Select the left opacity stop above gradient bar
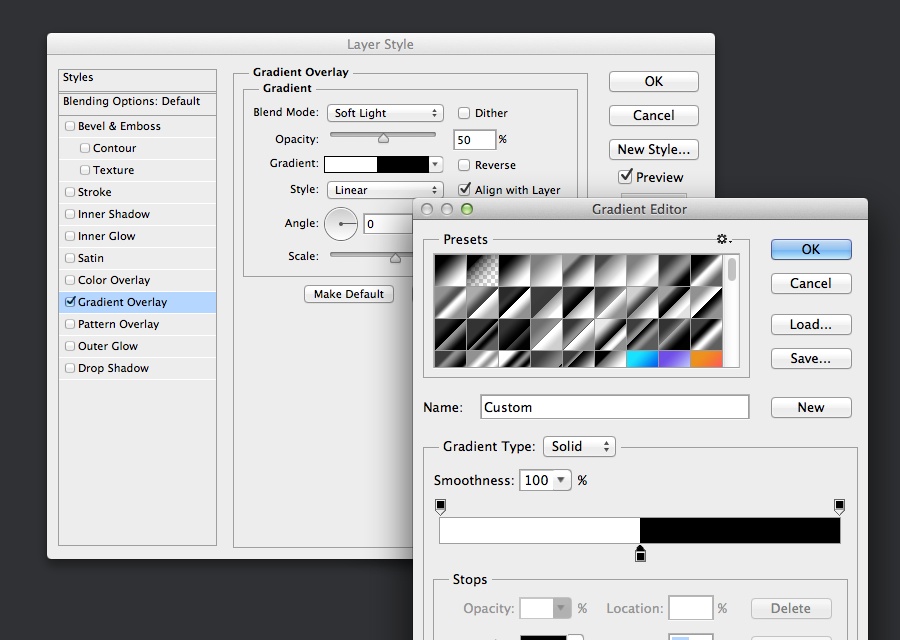The image size is (900, 640). pos(440,507)
